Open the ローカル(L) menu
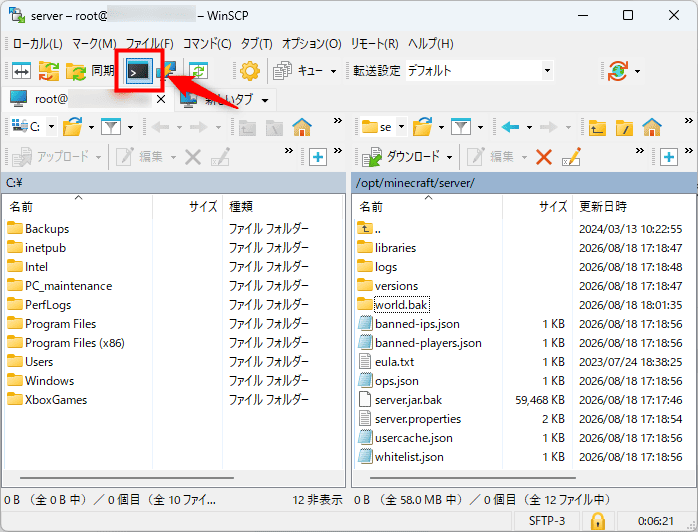Screen dimensions: 698x532 click(37, 44)
